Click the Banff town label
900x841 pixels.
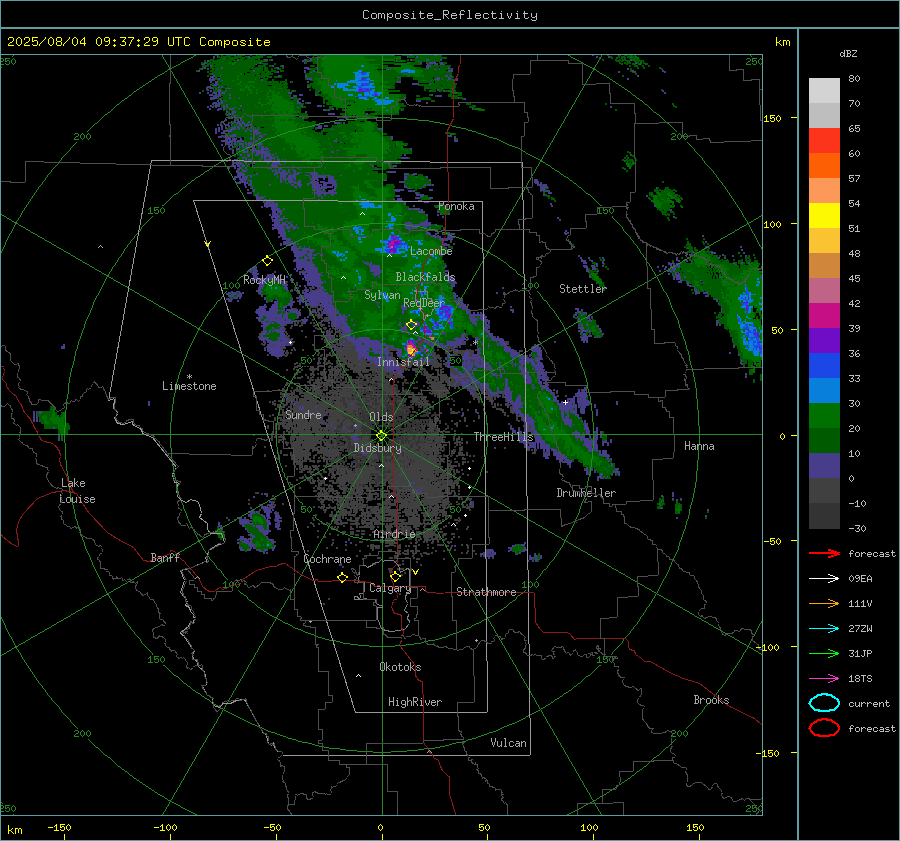coord(165,557)
